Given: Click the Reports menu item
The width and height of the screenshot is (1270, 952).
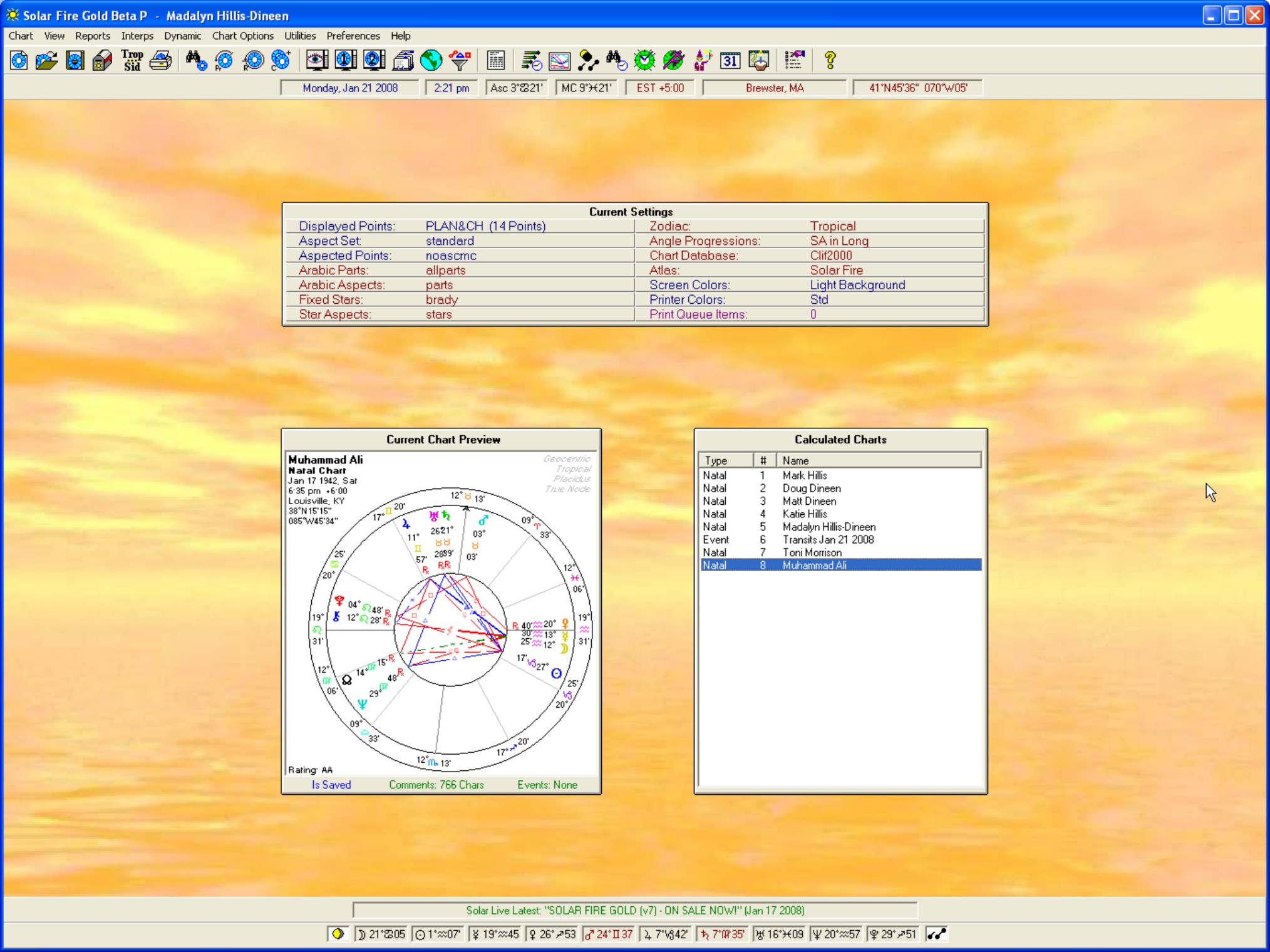Looking at the screenshot, I should pos(91,36).
